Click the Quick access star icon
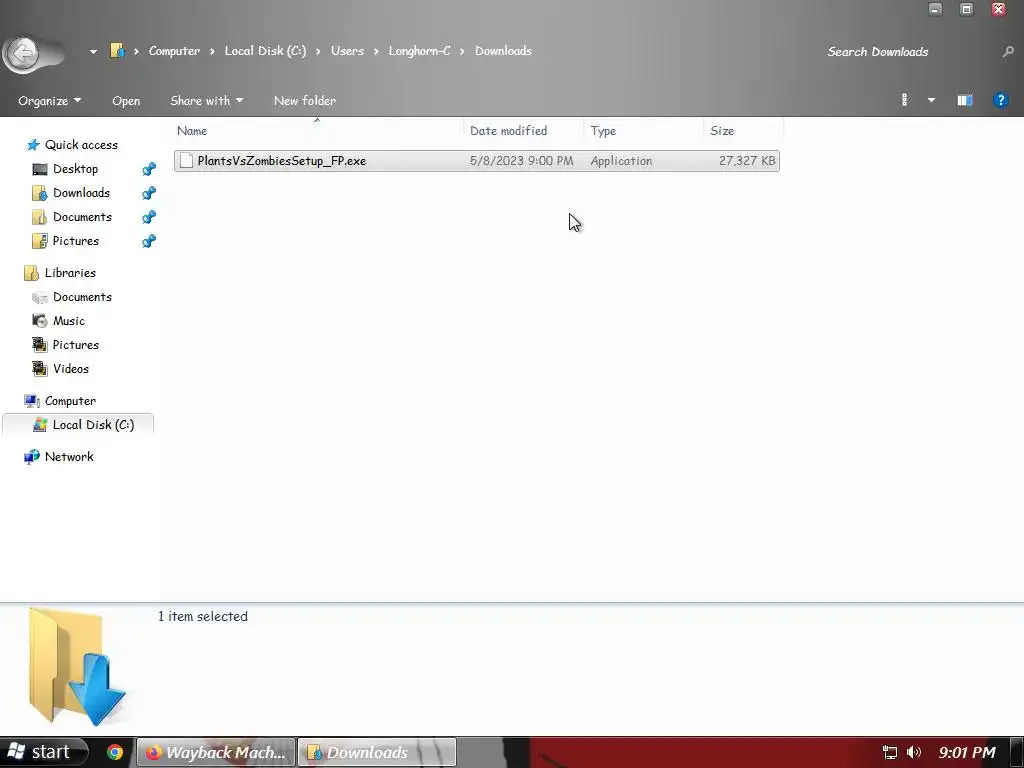The width and height of the screenshot is (1024, 768). [33, 145]
